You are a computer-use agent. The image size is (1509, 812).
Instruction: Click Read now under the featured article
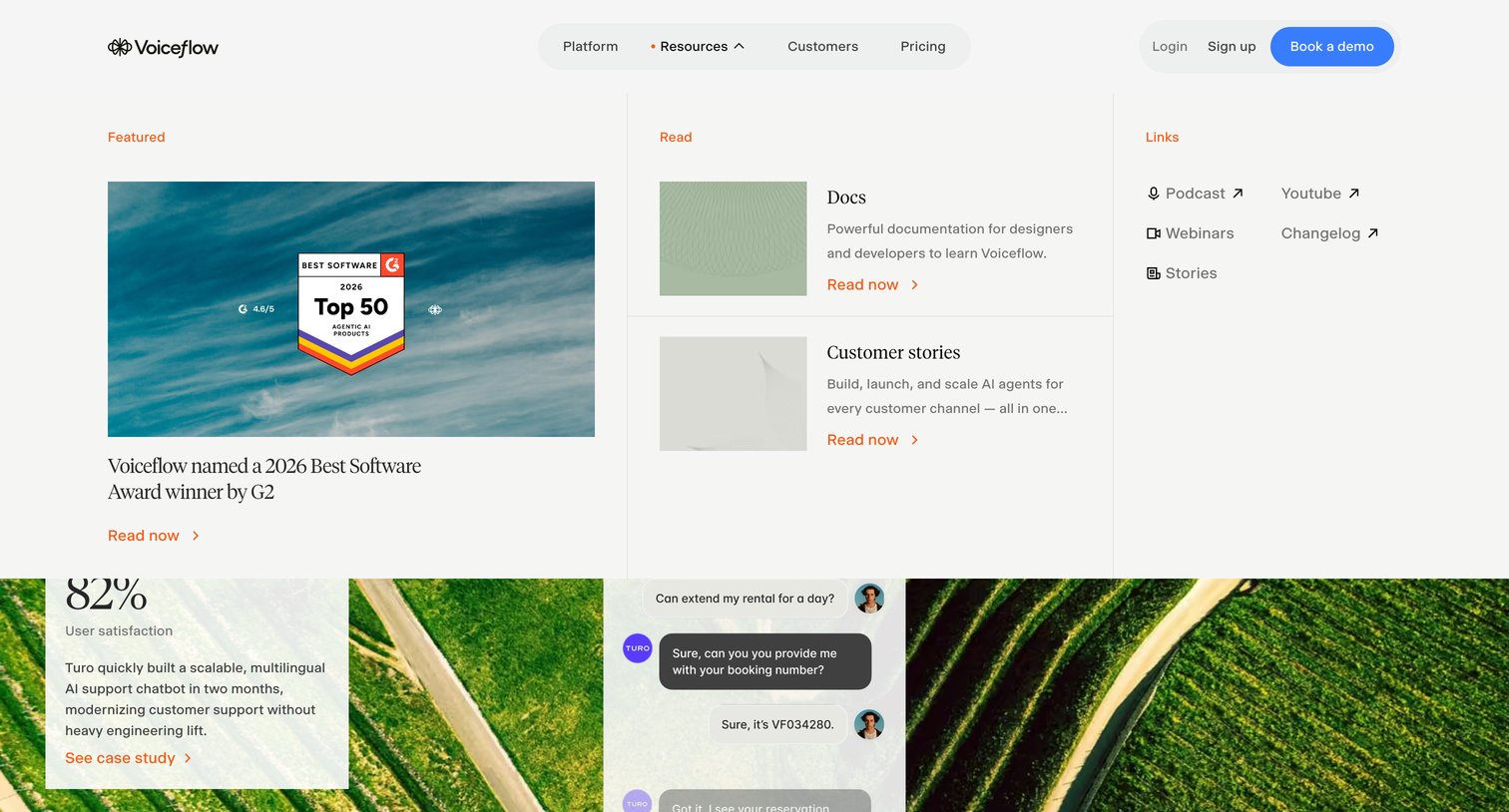[x=144, y=536]
